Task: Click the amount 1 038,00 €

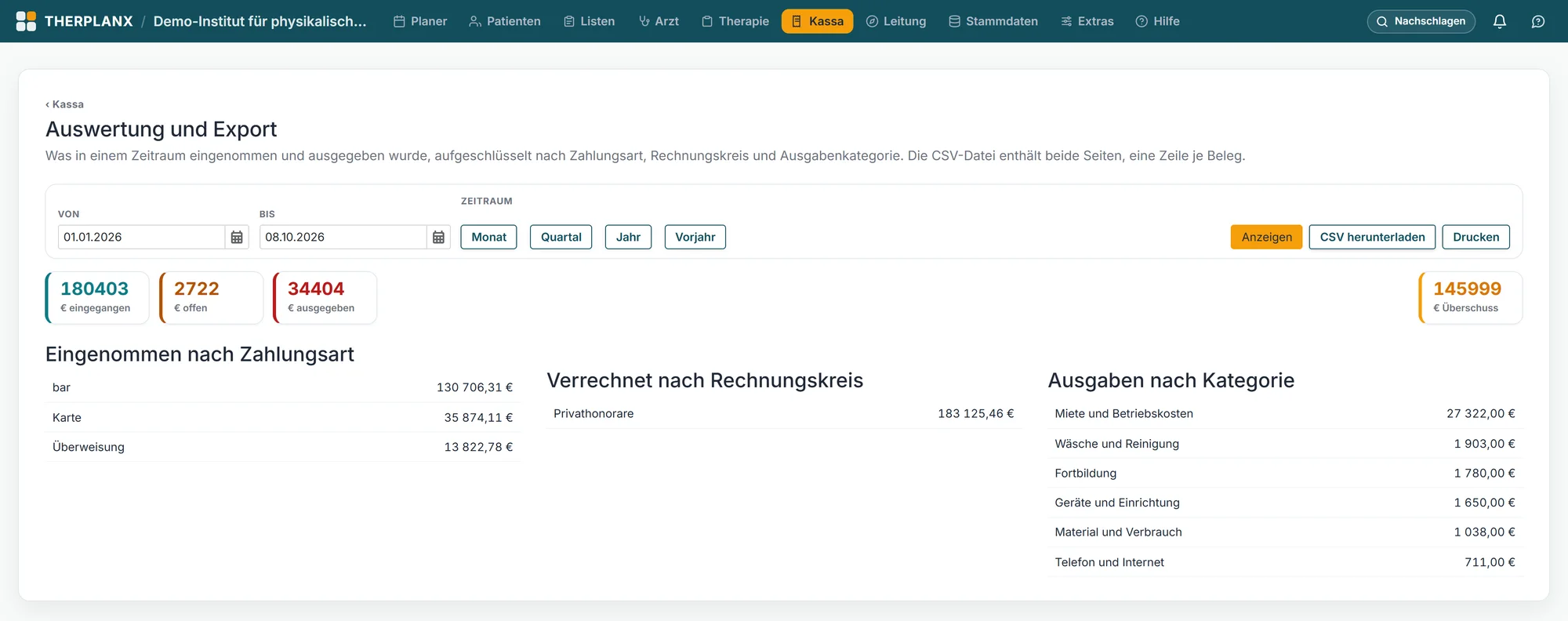Action: pos(1485,532)
